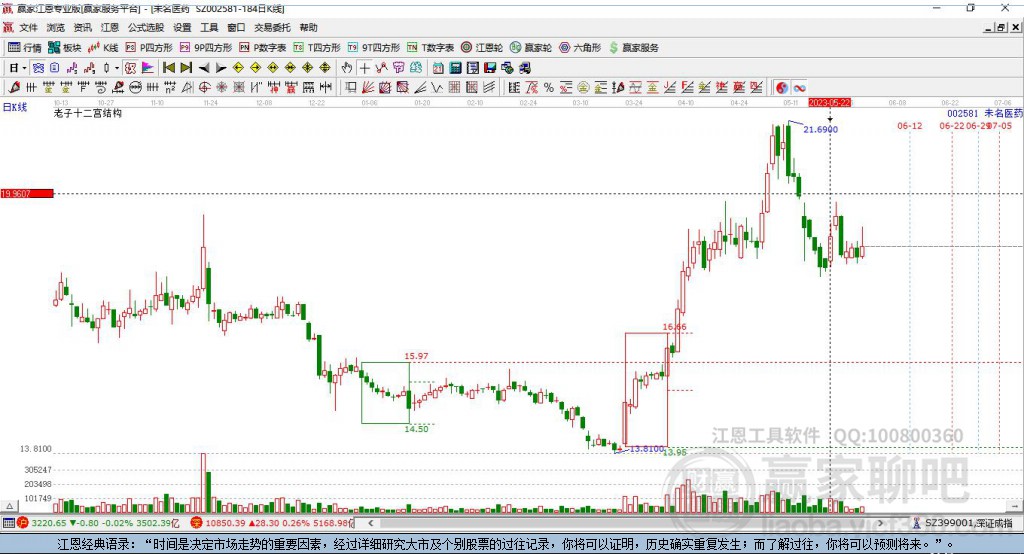The height and width of the screenshot is (554, 1024).
Task: Open the P四方形 tool
Action: tap(149, 48)
